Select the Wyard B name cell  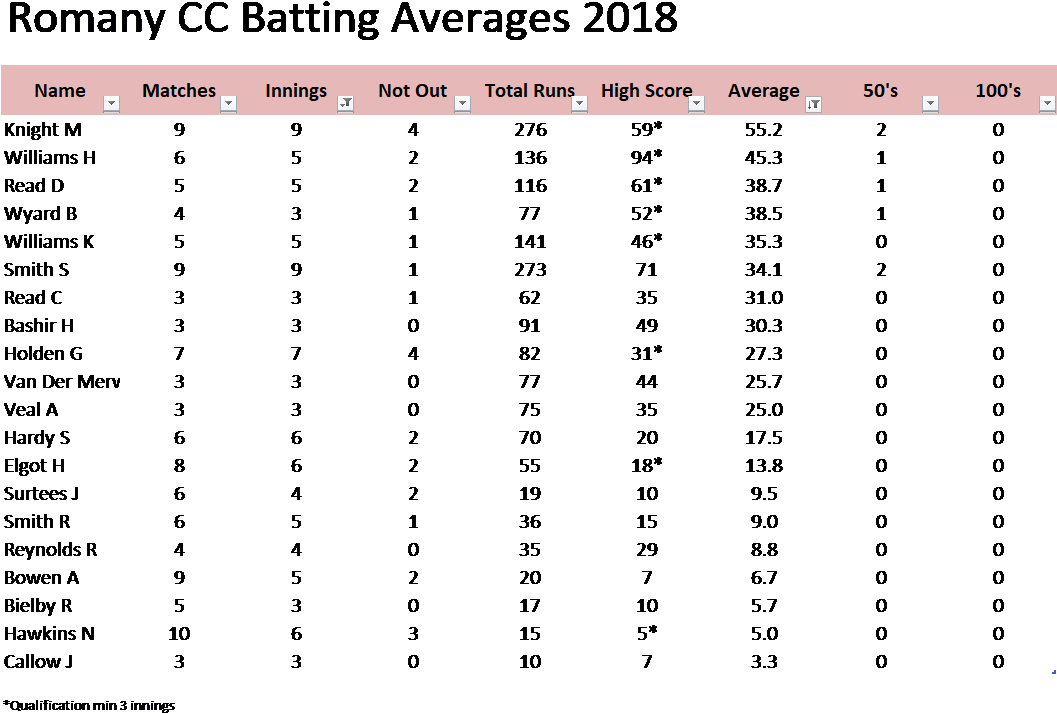[41, 214]
